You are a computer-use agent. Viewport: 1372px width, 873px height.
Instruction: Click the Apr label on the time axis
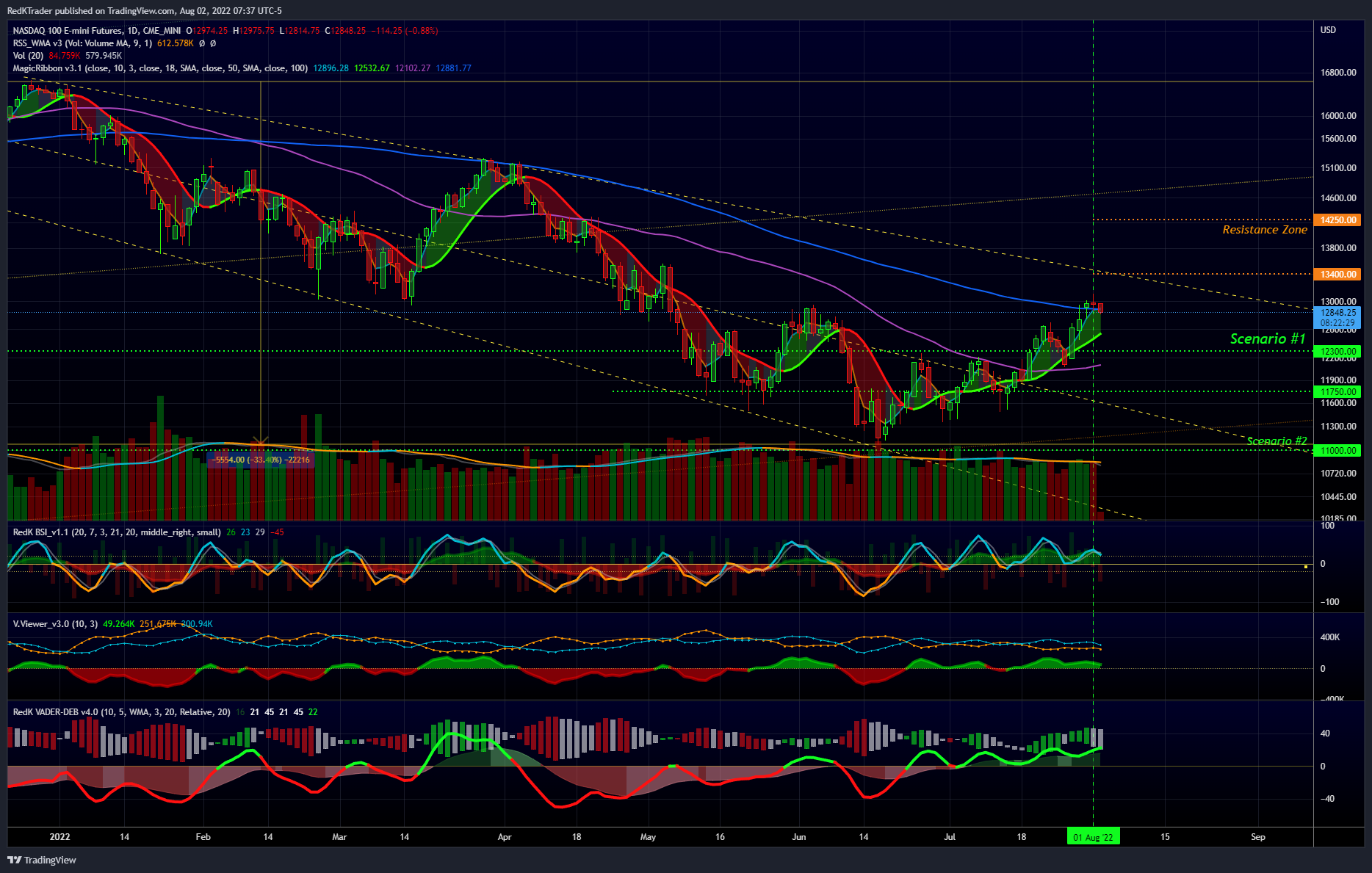505,837
